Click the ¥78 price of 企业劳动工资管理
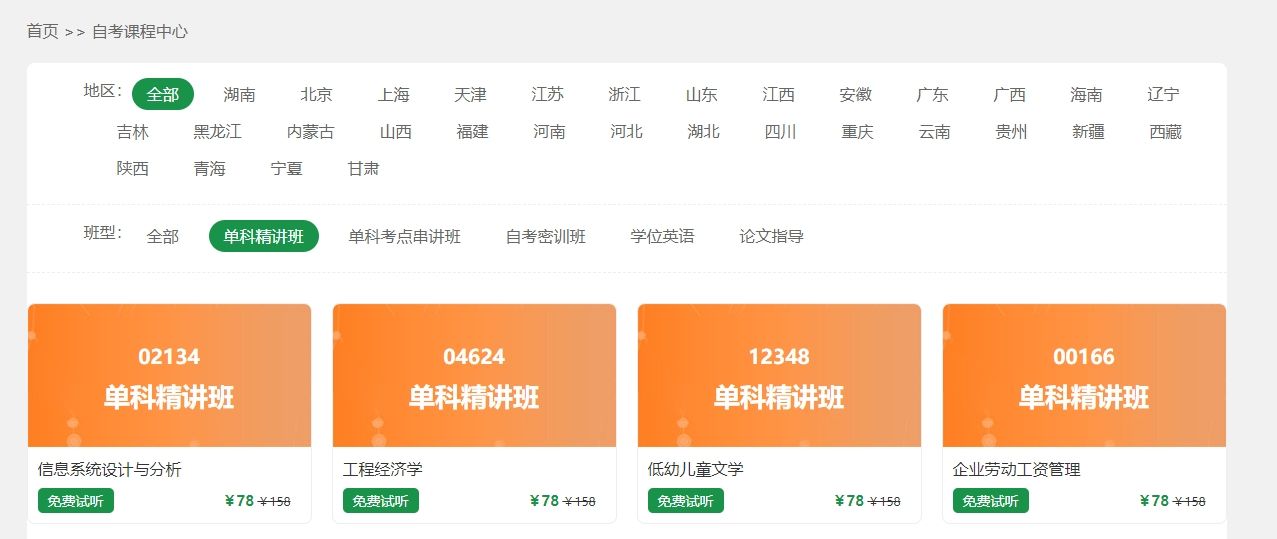The height and width of the screenshot is (539, 1277). [x=1155, y=501]
